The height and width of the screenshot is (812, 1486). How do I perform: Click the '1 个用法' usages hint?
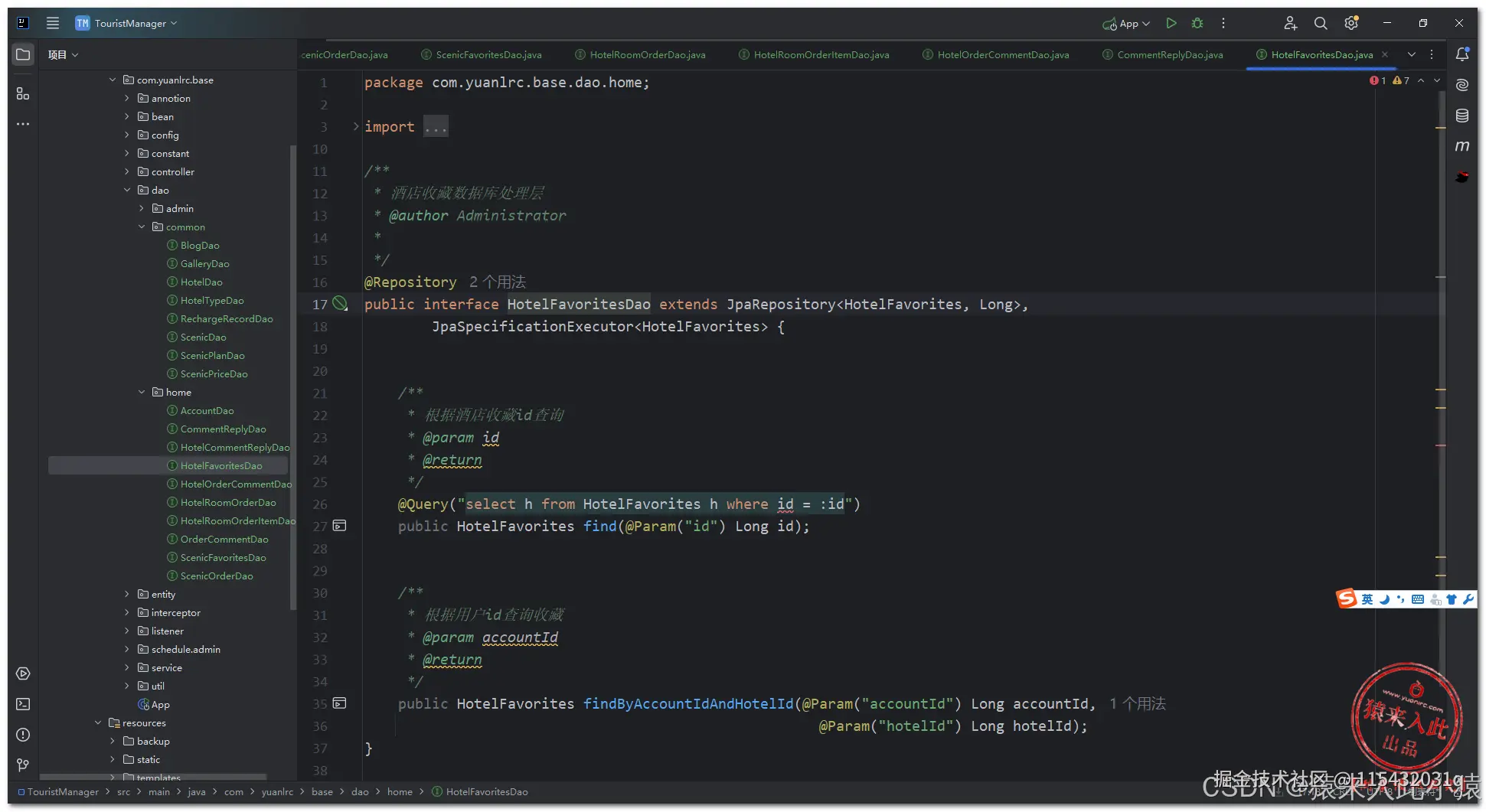[1138, 703]
